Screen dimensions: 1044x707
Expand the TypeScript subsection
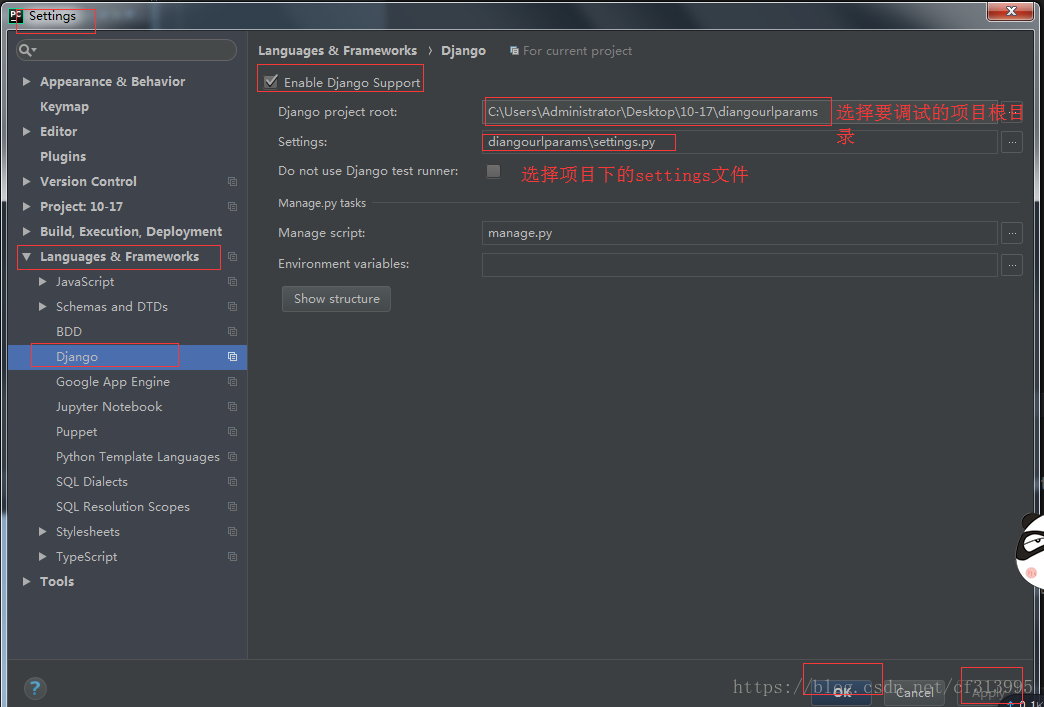point(43,557)
